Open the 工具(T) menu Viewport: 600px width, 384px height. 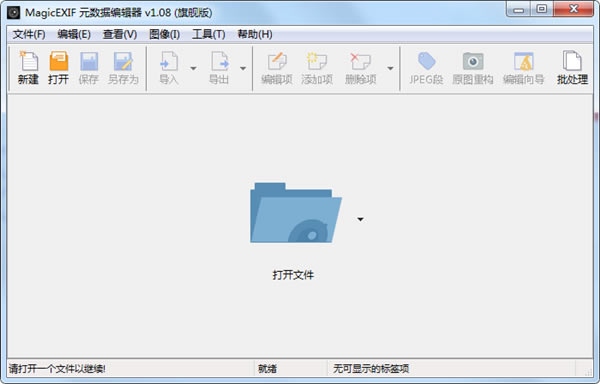[x=209, y=34]
